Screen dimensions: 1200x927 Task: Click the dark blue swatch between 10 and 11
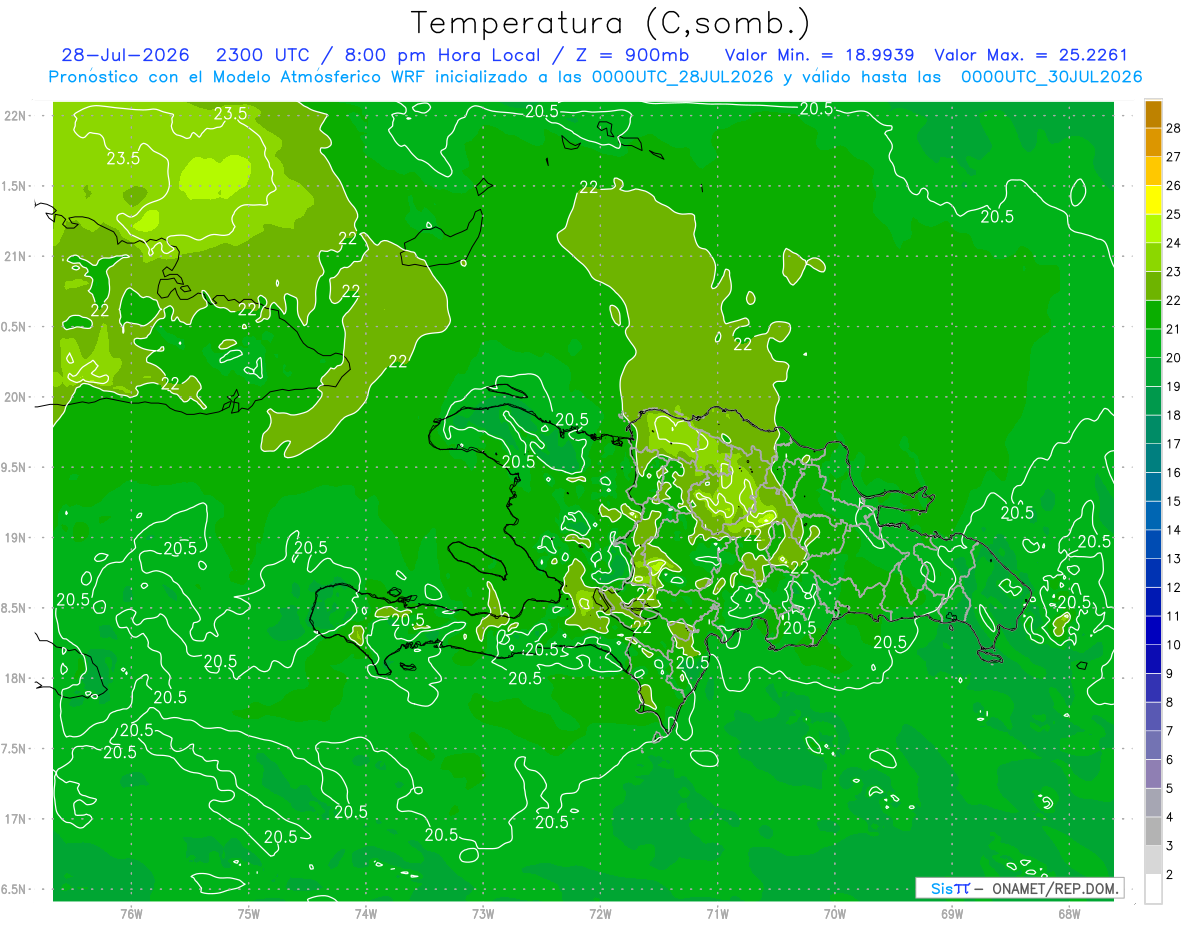click(x=1153, y=631)
